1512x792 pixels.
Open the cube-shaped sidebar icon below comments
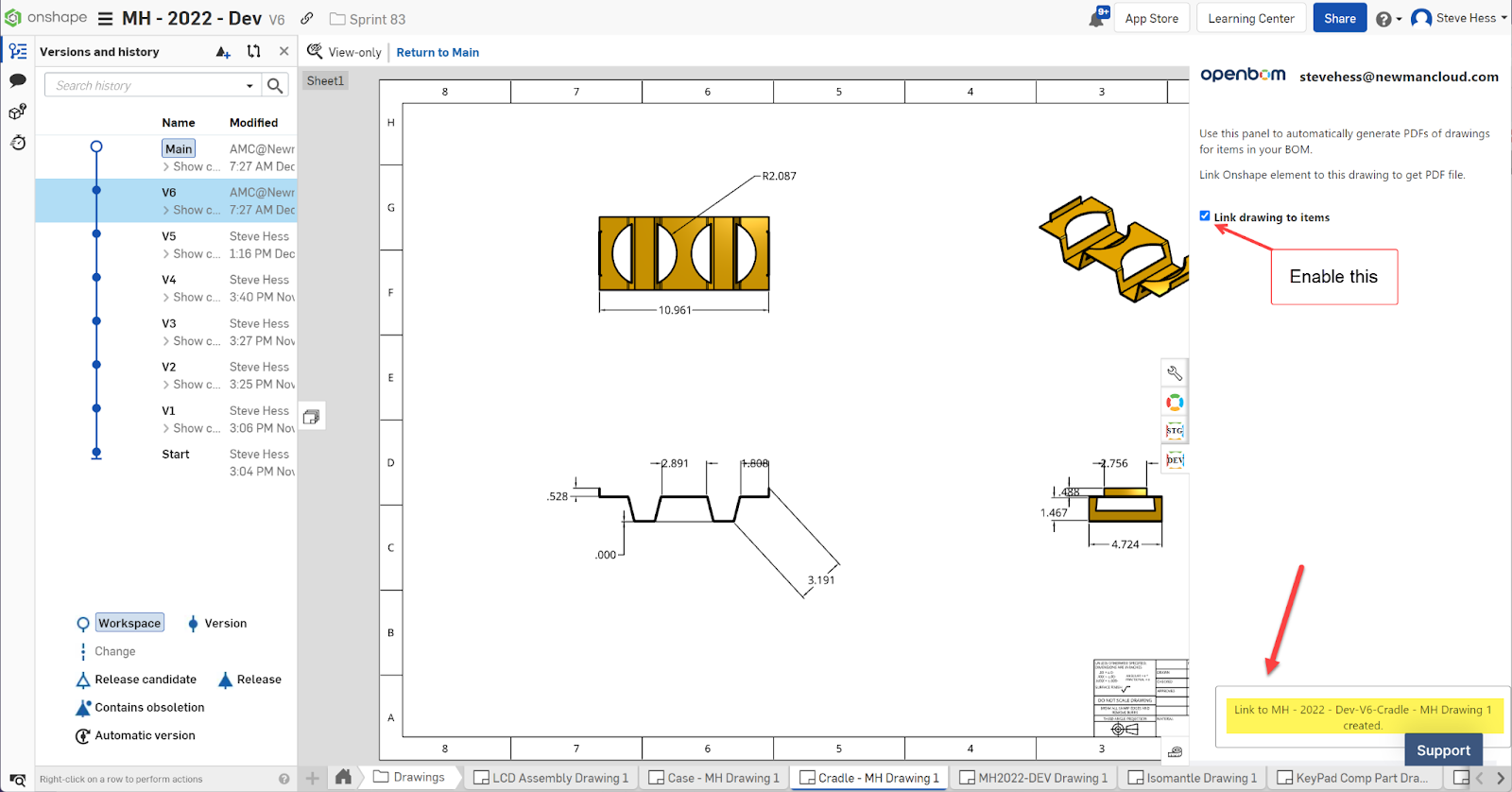(18, 112)
